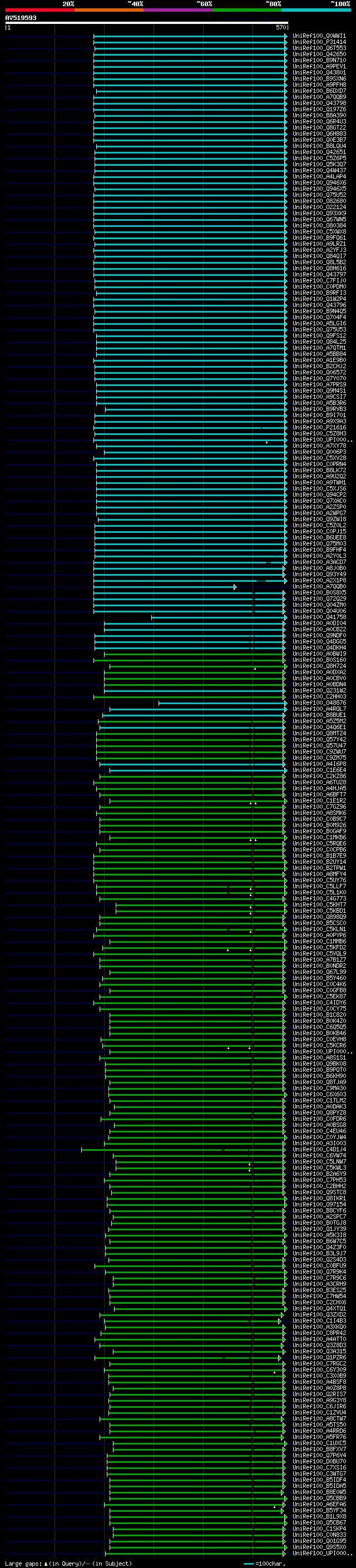Viewport: 356px width, 1568px height.
Task: Select hit label UniRef100_B9FHF4
Action: pyautogui.click(x=319, y=550)
